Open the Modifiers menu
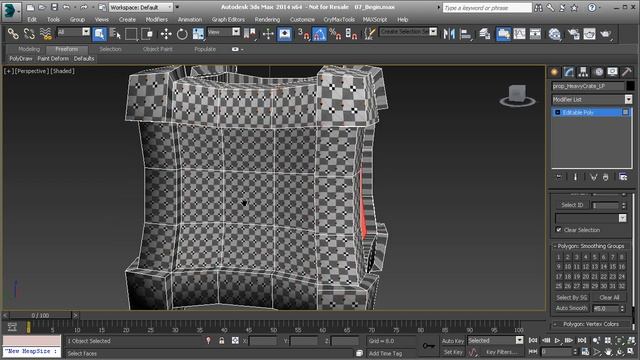The image size is (640, 360). 156,19
